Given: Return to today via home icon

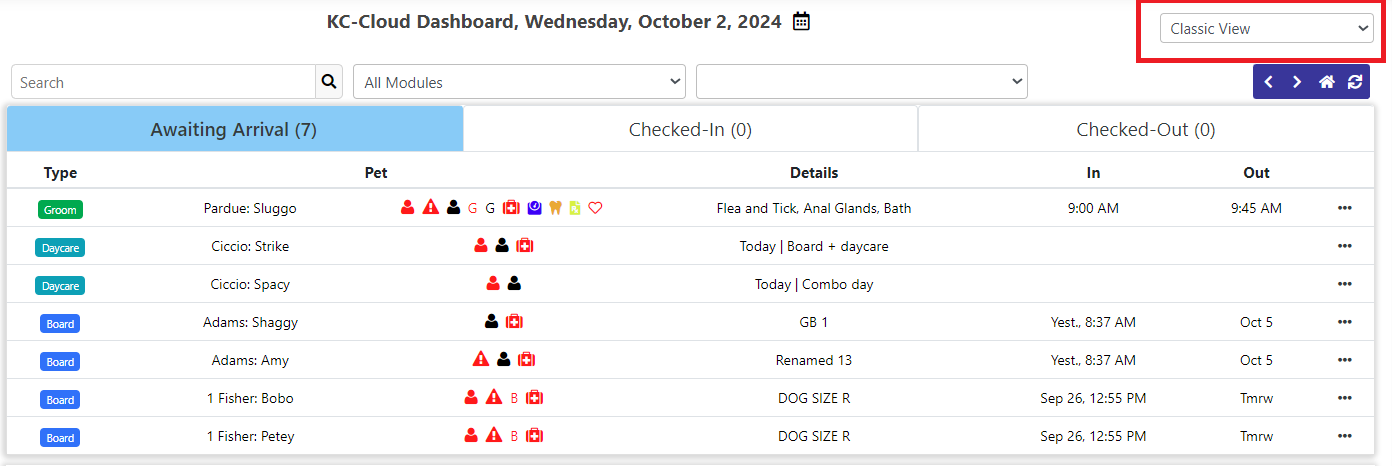Looking at the screenshot, I should click(x=1326, y=82).
